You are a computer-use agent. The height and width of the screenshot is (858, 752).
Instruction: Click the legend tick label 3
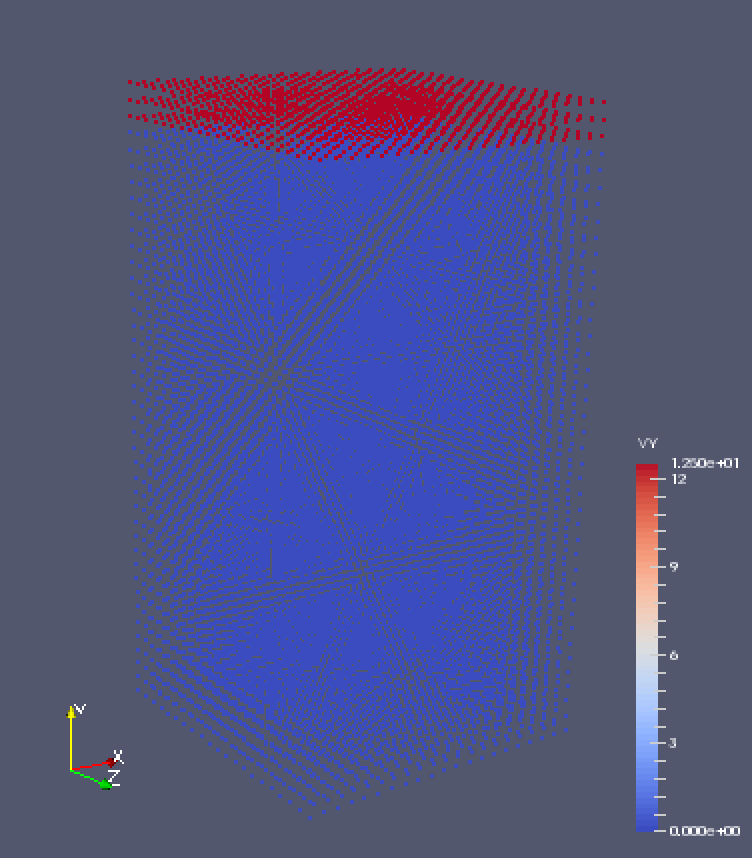673,743
